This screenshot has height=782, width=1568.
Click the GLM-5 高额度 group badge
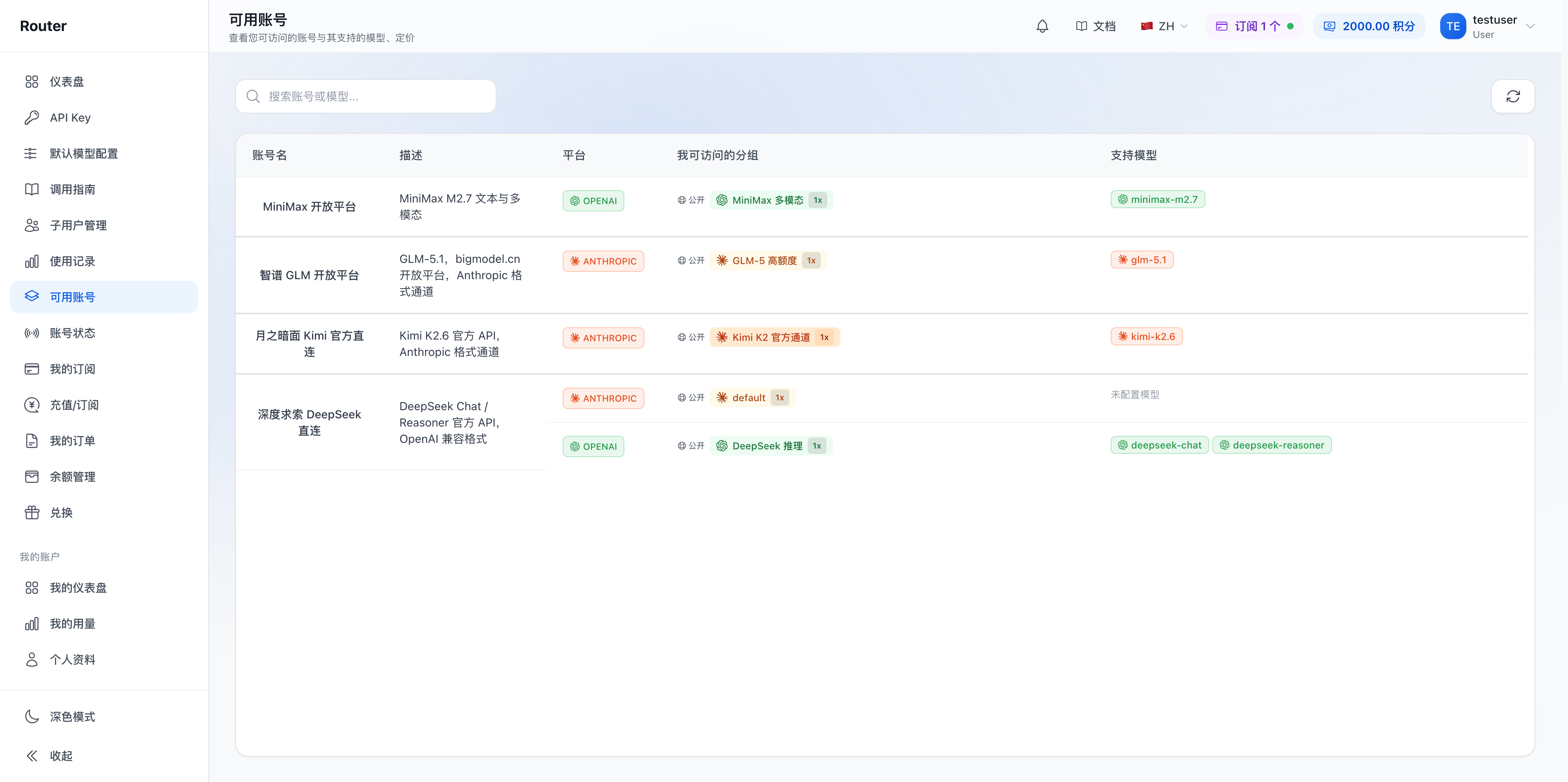click(x=768, y=260)
